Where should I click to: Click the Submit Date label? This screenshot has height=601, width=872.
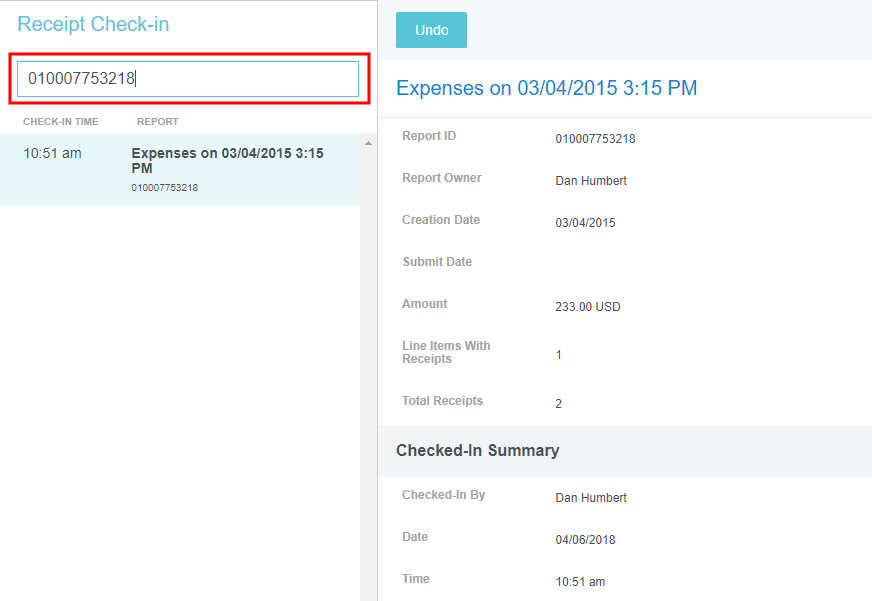coord(437,262)
